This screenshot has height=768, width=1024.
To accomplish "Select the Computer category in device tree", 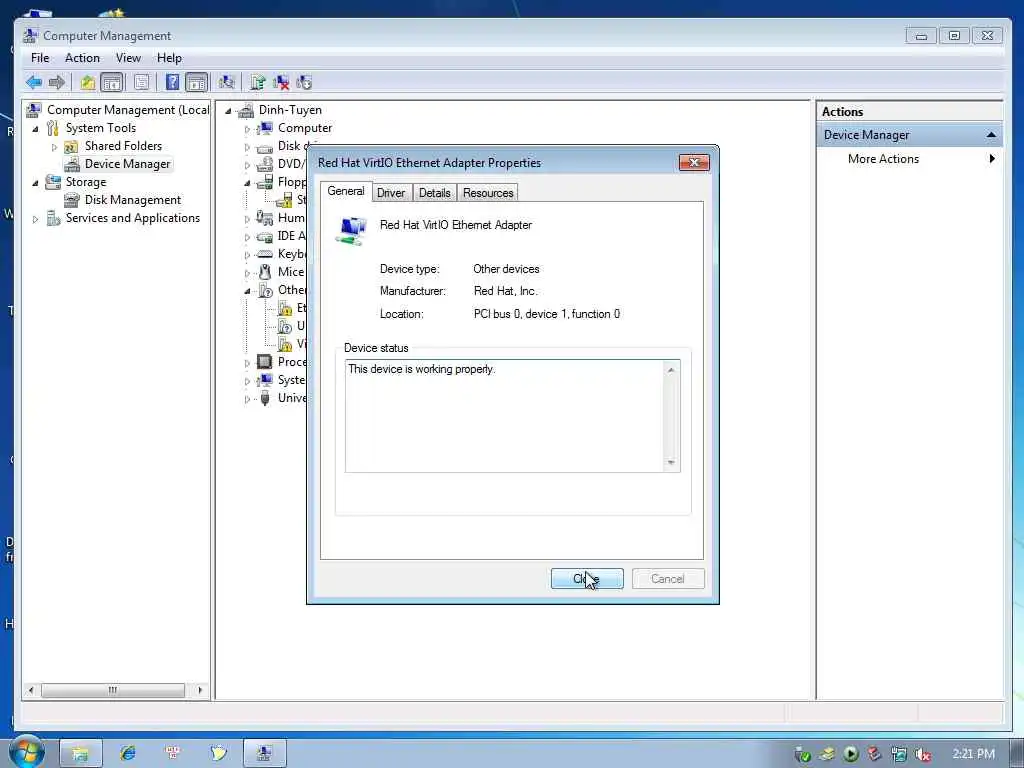I will point(304,128).
